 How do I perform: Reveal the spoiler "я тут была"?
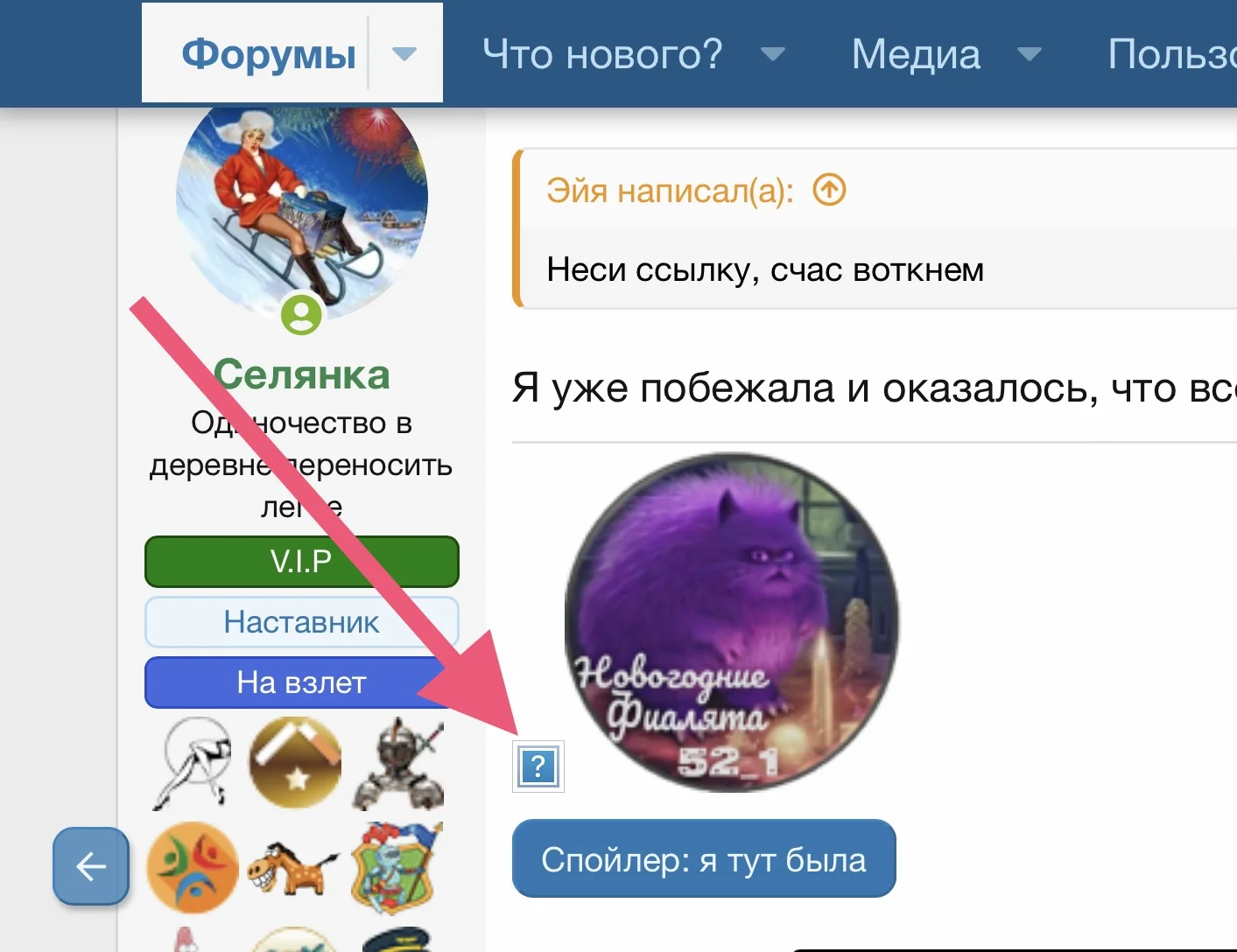[704, 858]
